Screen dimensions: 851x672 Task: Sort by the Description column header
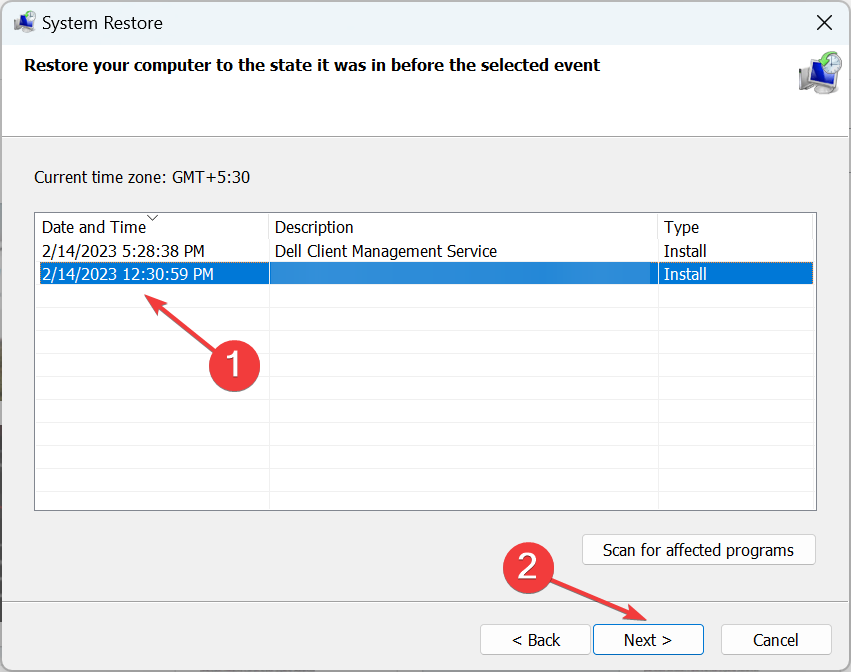[463, 227]
